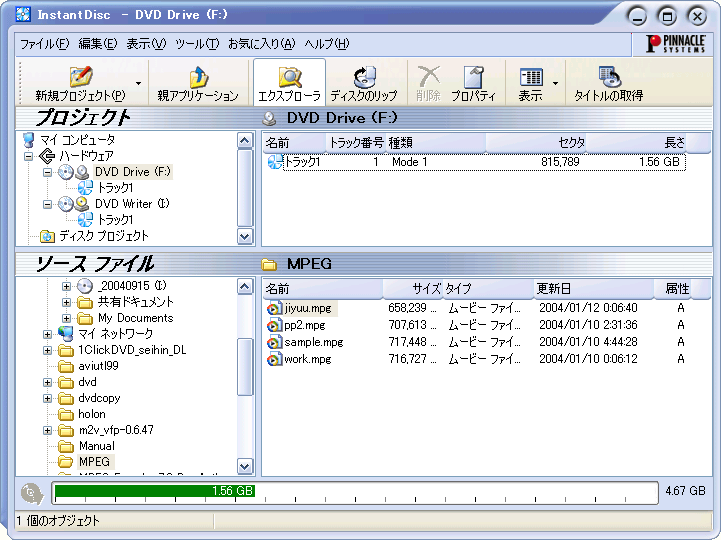Sort tracks by トラック番号 column header
Screen dimensions: 721x540
point(355,143)
